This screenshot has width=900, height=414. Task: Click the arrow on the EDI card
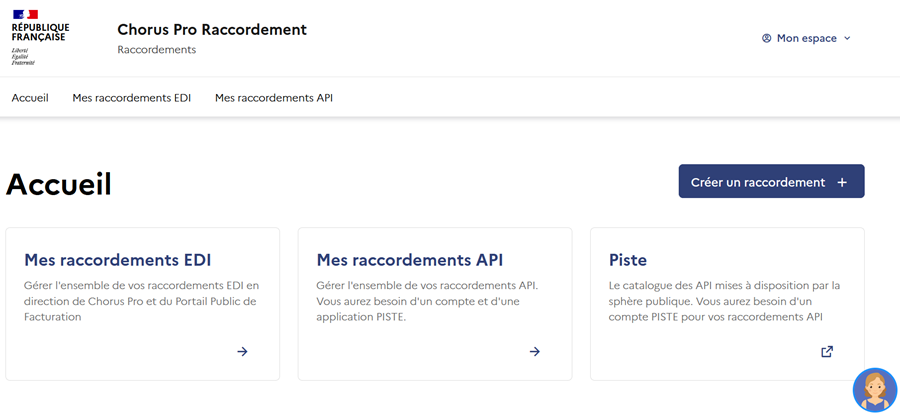pos(242,351)
